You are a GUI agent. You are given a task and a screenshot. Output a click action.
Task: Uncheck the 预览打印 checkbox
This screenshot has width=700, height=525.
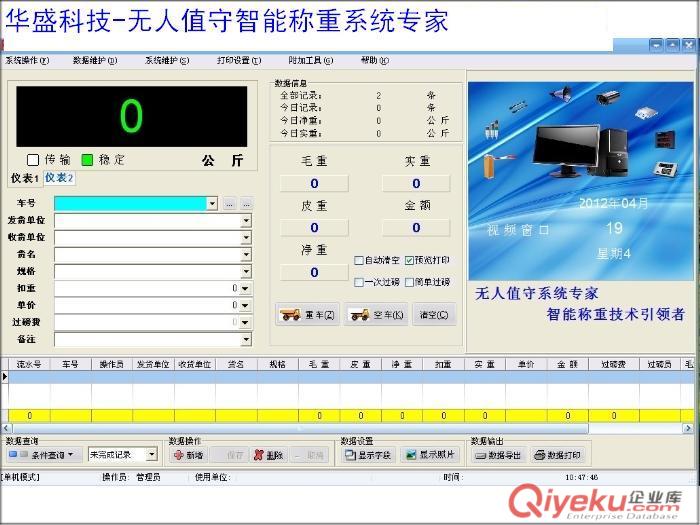(409, 260)
